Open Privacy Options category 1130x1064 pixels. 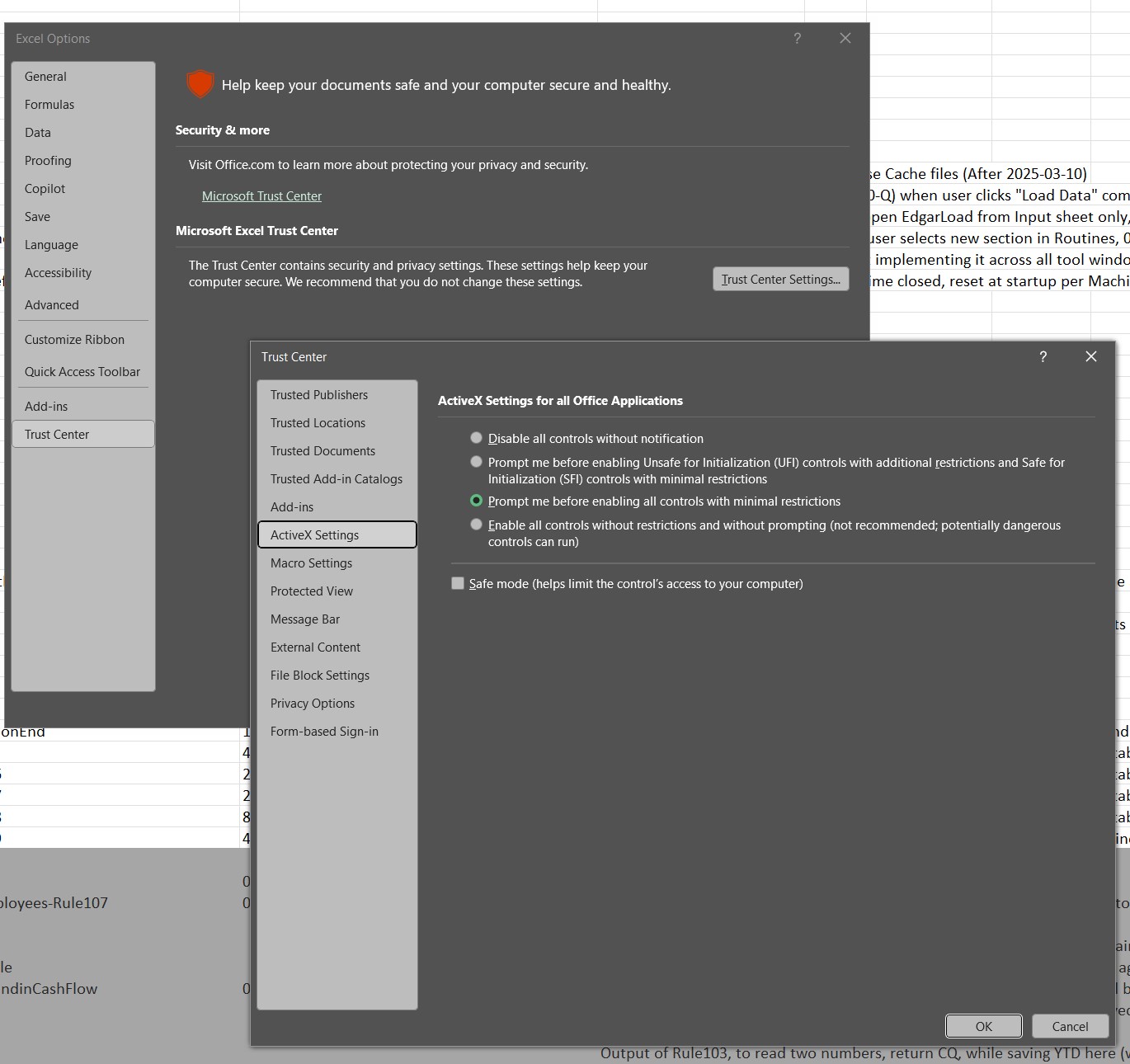pyautogui.click(x=312, y=703)
